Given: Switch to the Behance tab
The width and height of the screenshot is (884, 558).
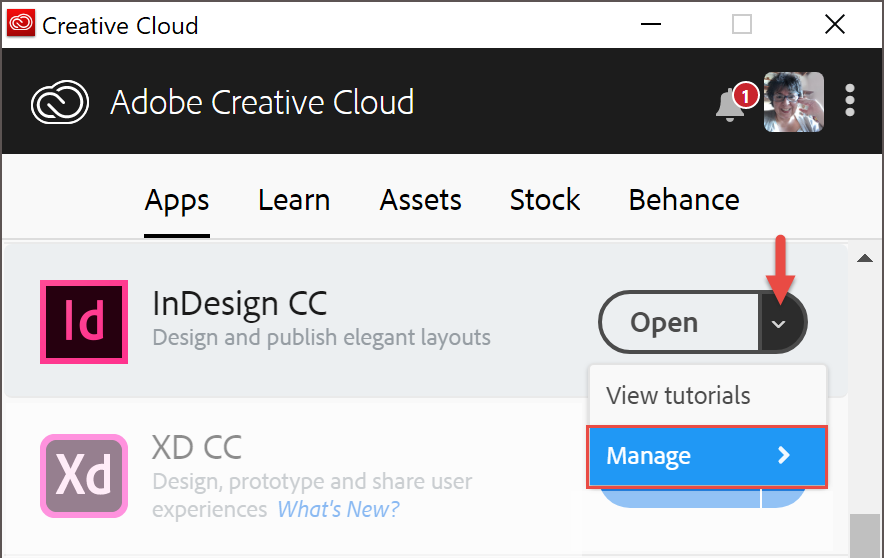Looking at the screenshot, I should pyautogui.click(x=684, y=200).
